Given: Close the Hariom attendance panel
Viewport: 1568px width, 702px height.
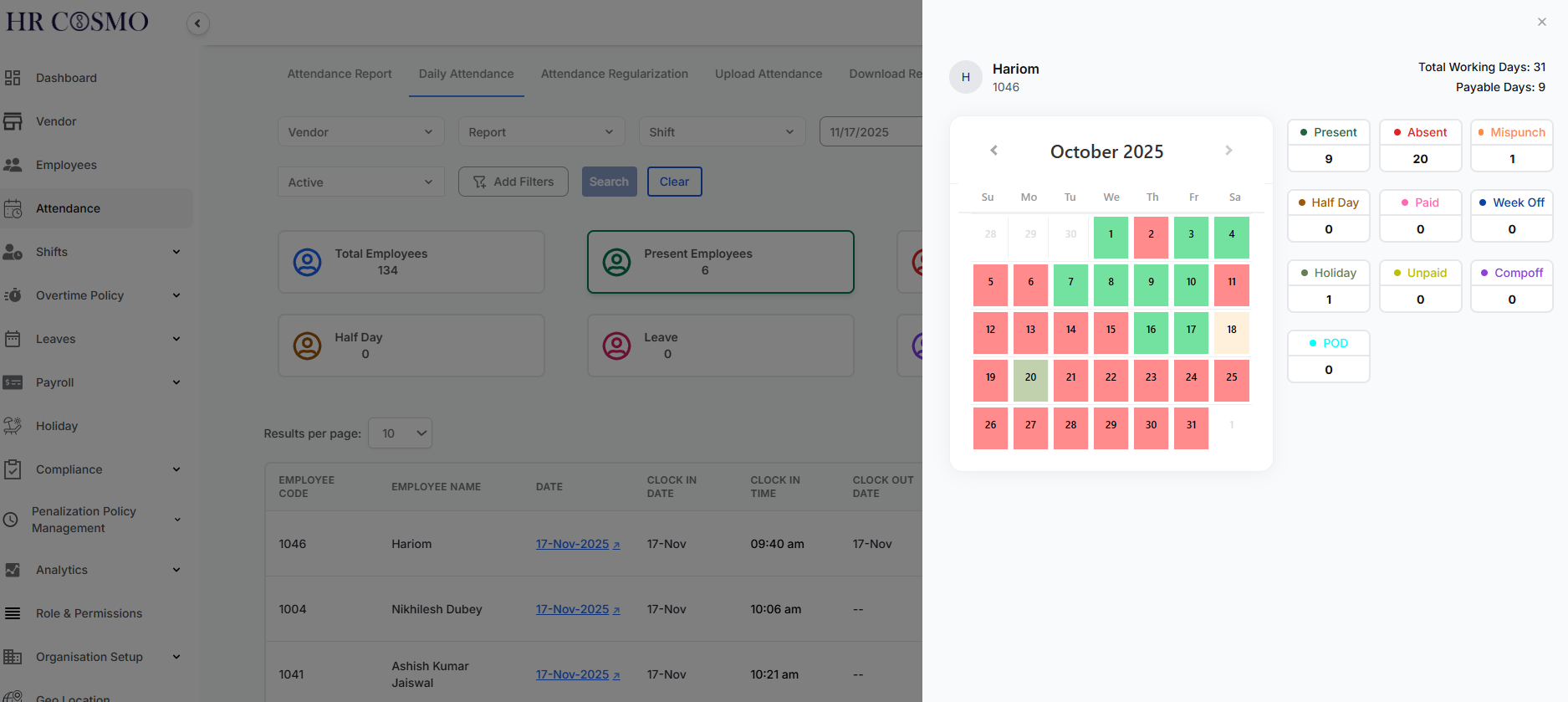Looking at the screenshot, I should (1541, 22).
